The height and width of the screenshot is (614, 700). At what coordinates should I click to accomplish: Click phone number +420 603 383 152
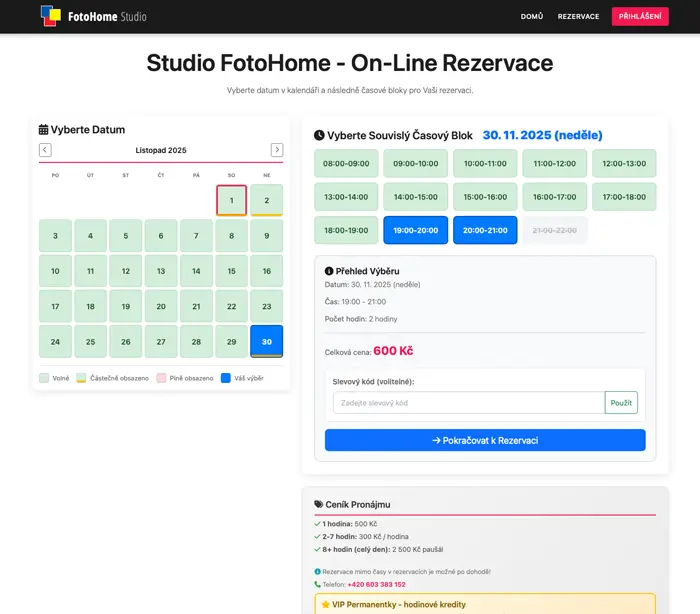[x=376, y=585]
